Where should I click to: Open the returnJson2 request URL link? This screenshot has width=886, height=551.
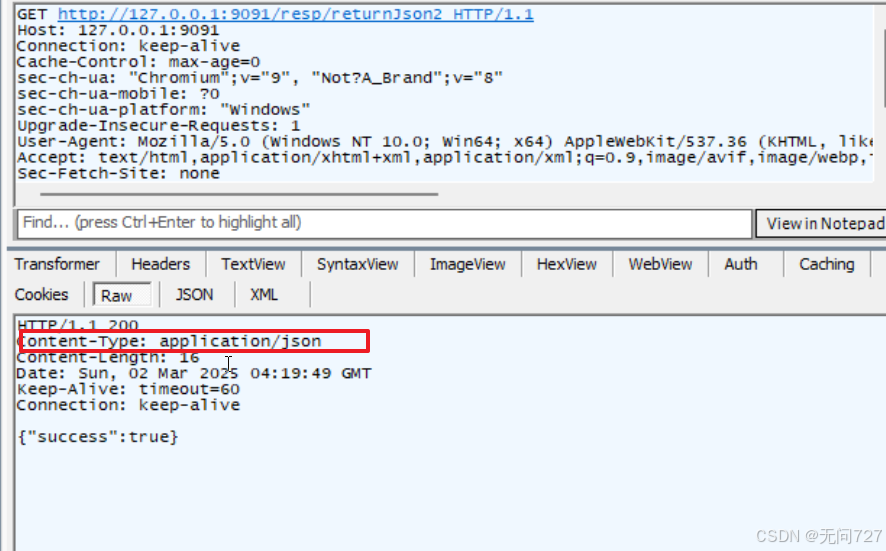click(295, 14)
